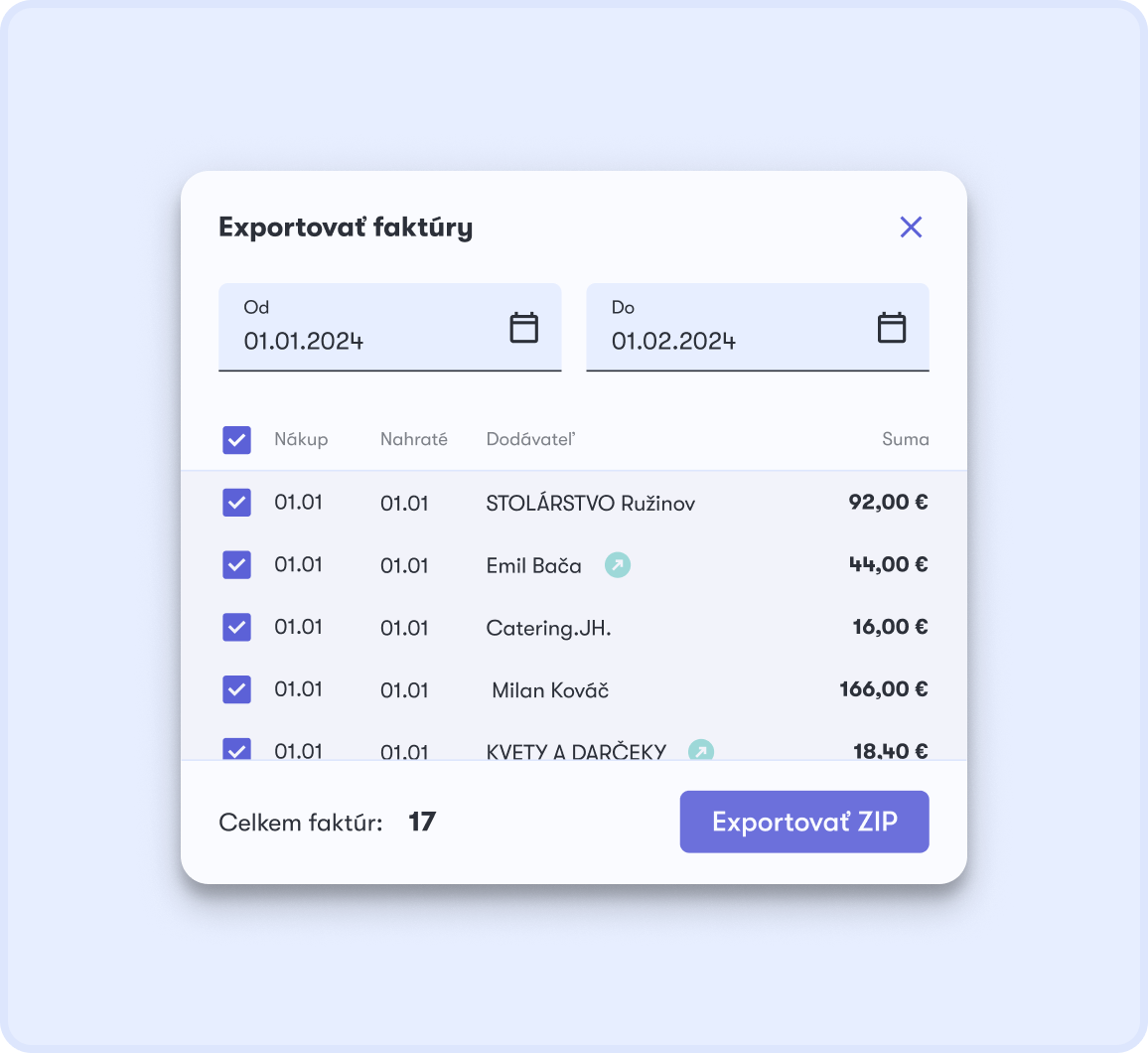Screen dimensions: 1148x1053
Task: Close the Exportovať faktúry dialog
Action: 911,227
